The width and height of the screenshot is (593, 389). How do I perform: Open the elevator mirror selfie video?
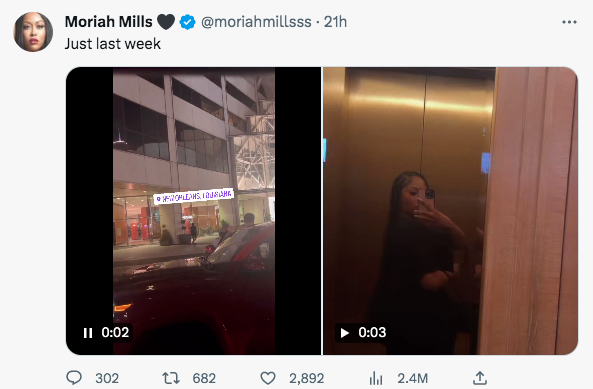coord(450,211)
